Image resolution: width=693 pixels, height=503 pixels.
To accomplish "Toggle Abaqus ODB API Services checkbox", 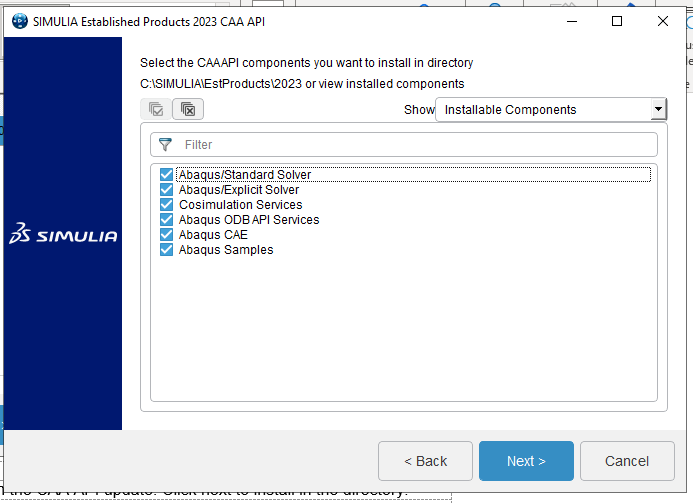I will (166, 220).
